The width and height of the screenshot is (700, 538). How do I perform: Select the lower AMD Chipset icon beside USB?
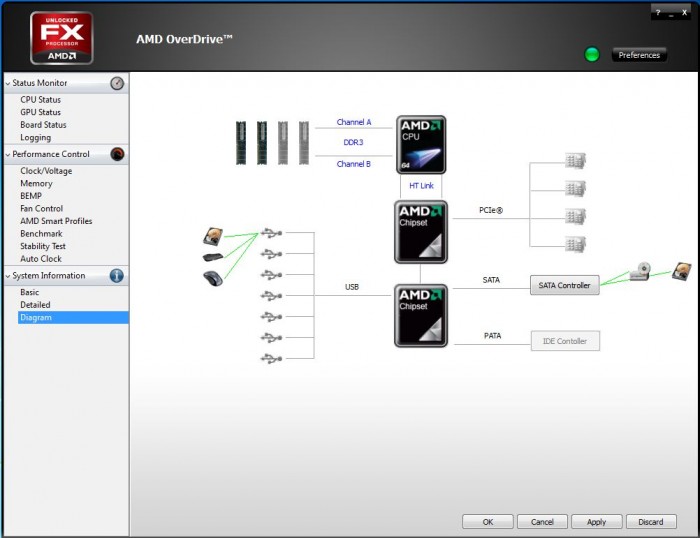pyautogui.click(x=421, y=316)
